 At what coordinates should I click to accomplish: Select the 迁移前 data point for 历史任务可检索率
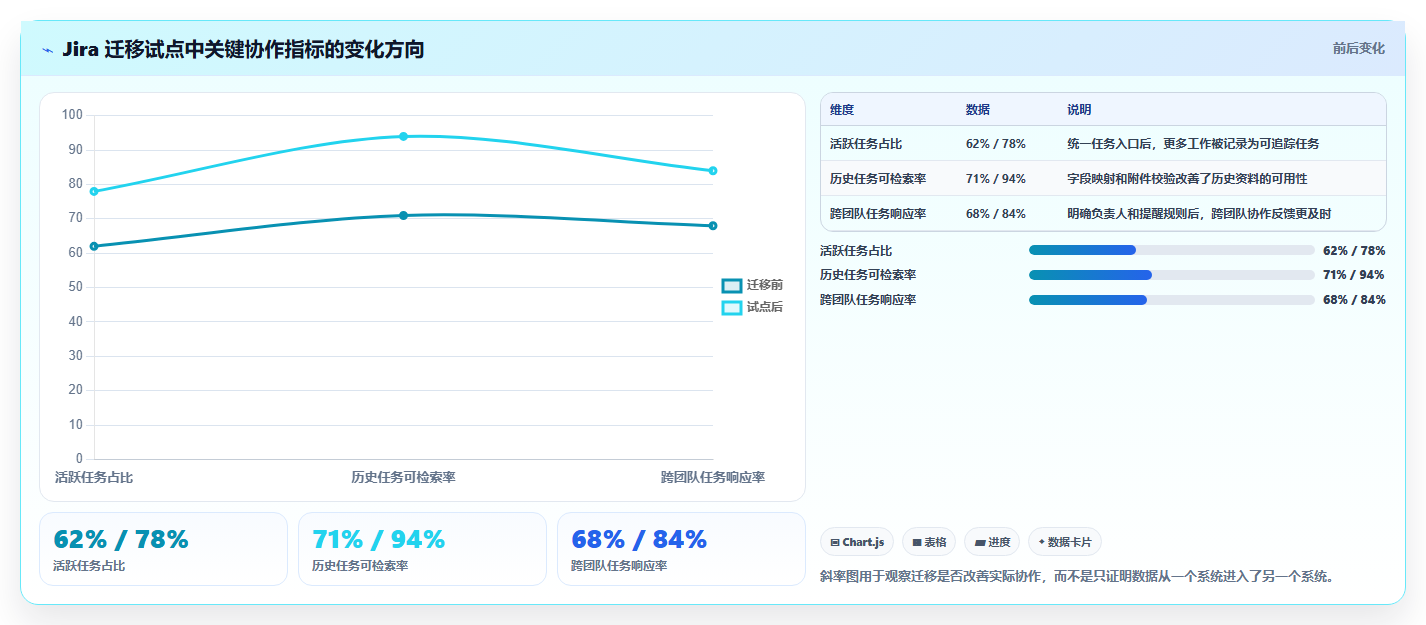403,215
